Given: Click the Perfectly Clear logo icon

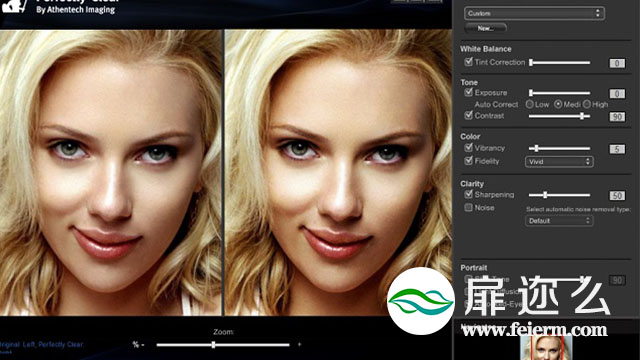Looking at the screenshot, I should (14, 6).
